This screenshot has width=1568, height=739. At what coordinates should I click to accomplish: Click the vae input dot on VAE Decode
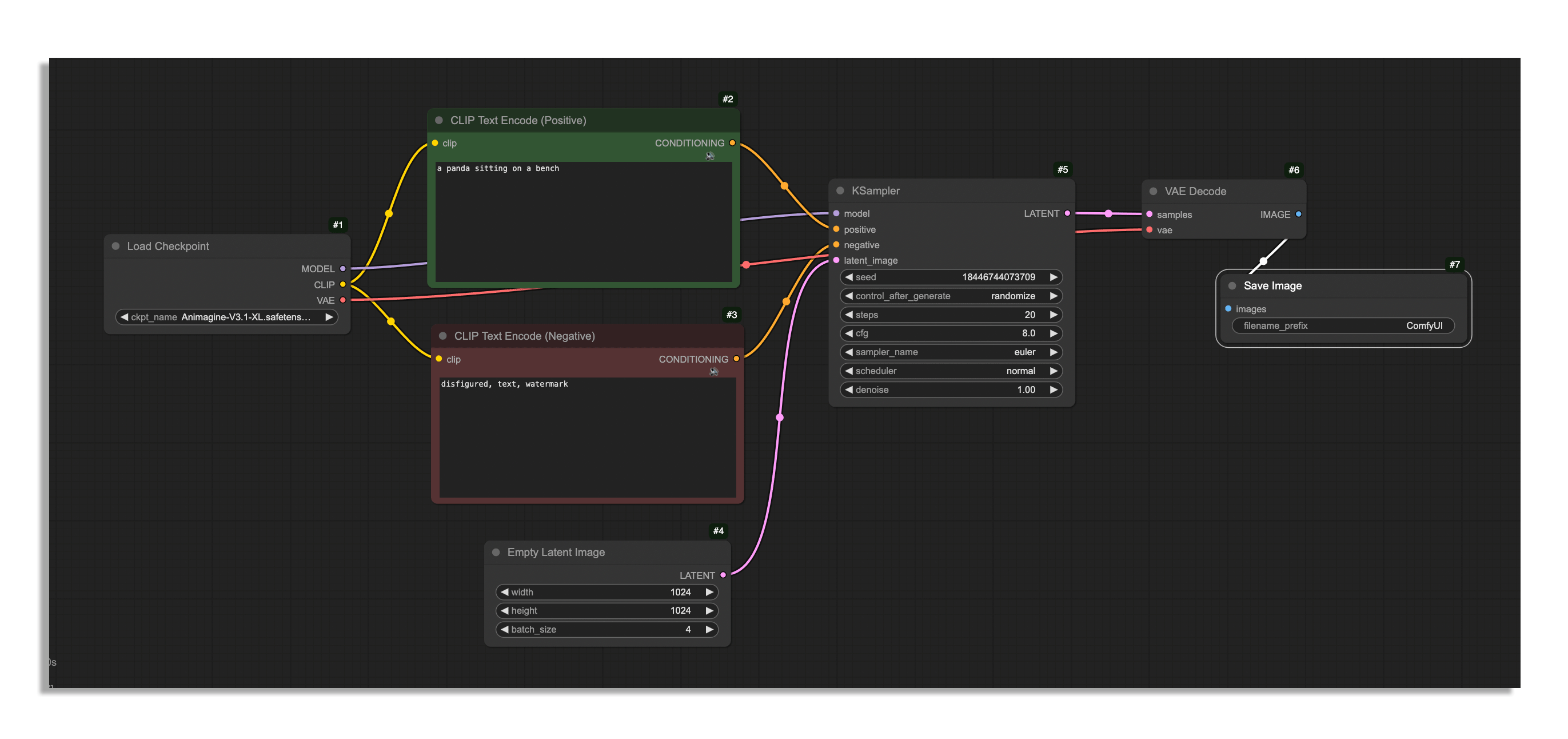[x=1149, y=230]
